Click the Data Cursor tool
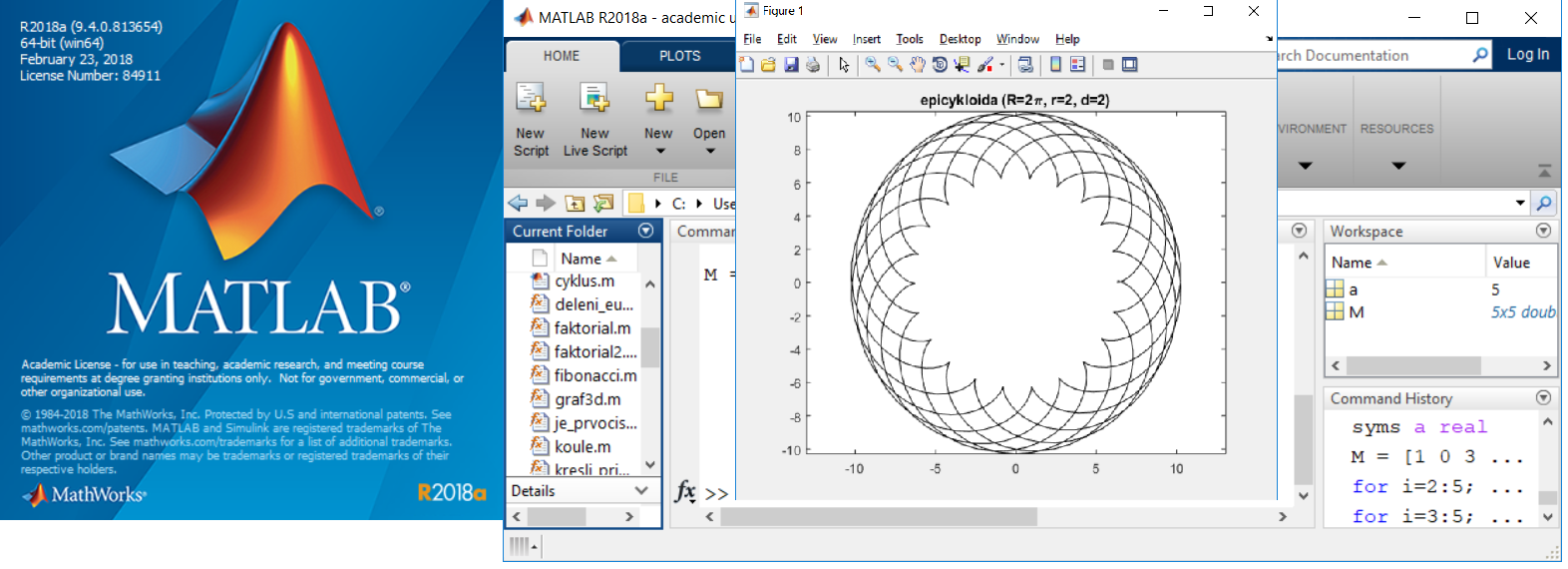 (x=962, y=65)
